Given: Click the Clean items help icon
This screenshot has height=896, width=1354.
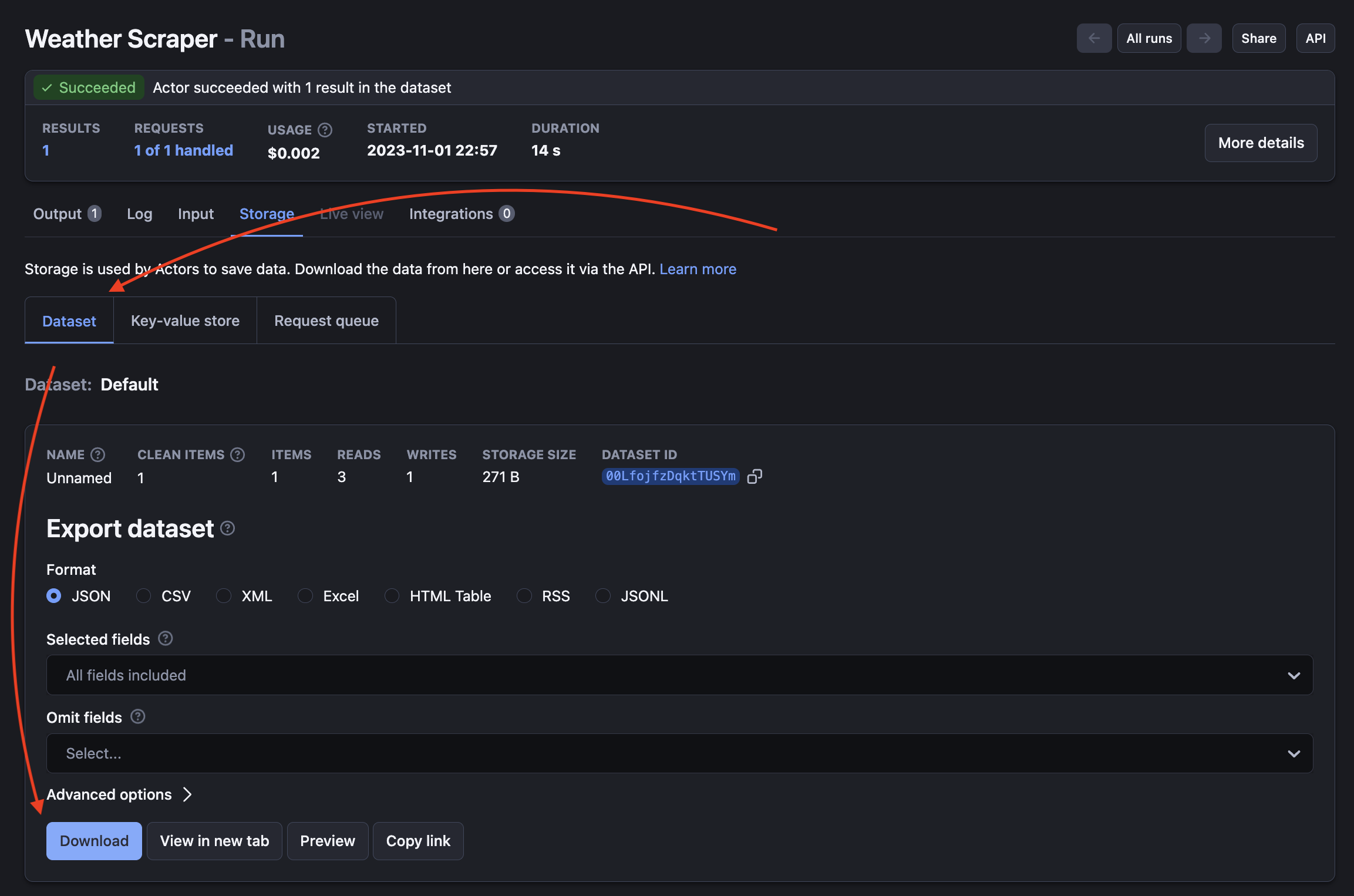Looking at the screenshot, I should point(237,454).
